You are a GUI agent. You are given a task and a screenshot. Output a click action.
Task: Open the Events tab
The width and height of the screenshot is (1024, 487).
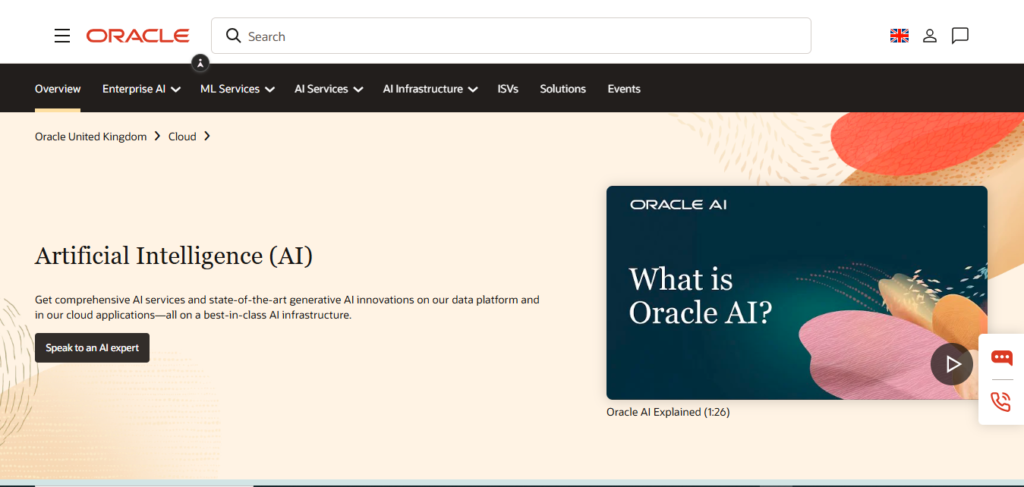pyautogui.click(x=624, y=89)
